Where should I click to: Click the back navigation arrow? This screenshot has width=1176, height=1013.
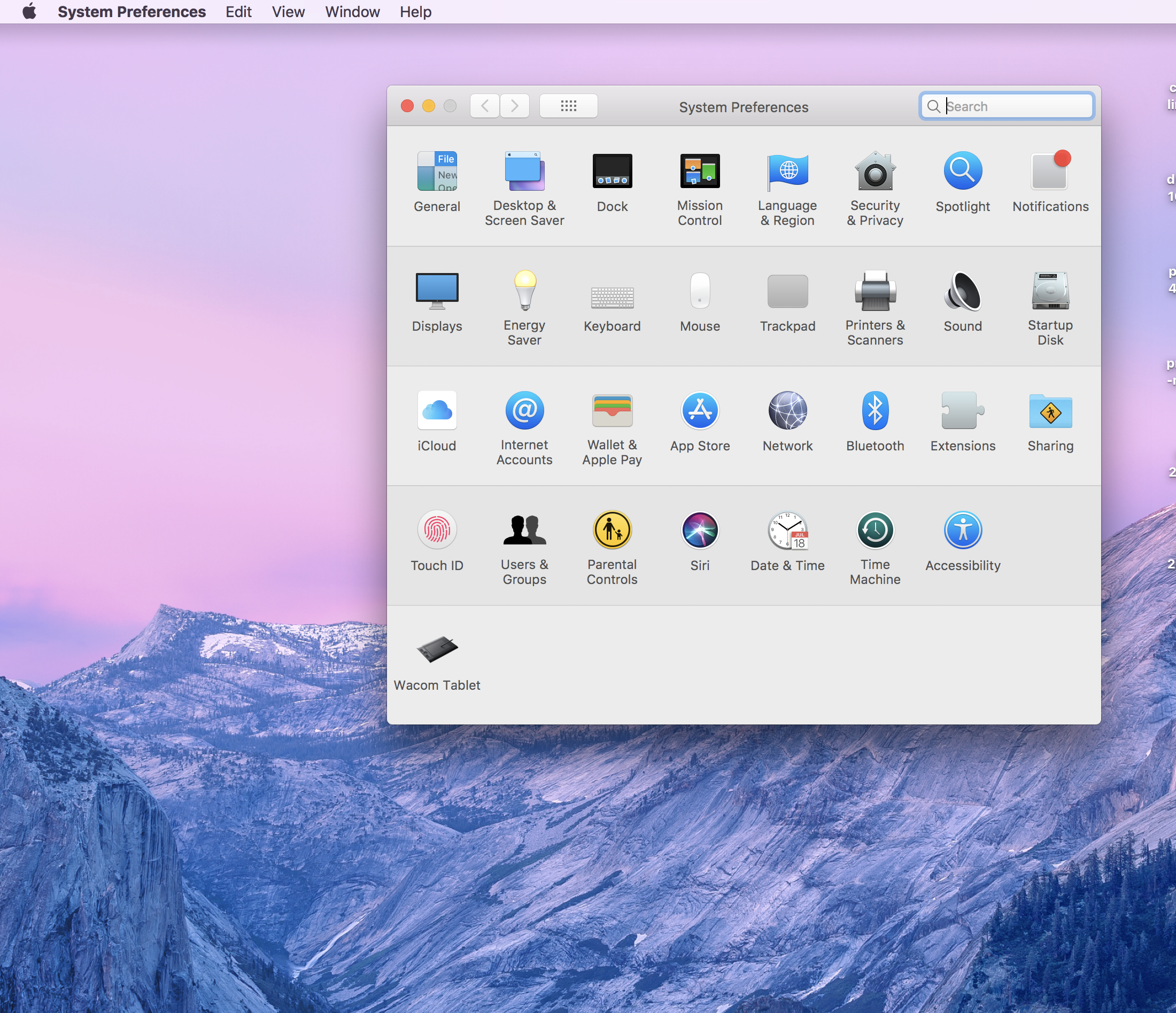coord(485,106)
